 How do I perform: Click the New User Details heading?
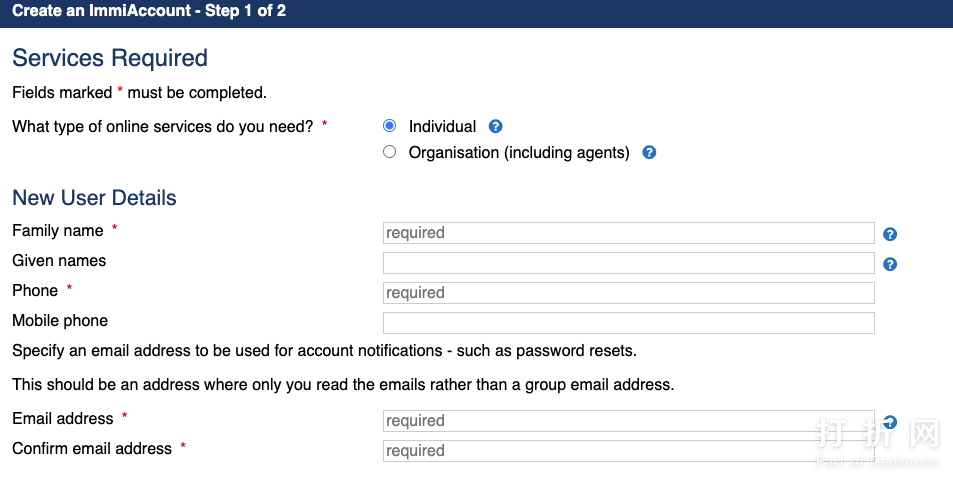coord(94,198)
